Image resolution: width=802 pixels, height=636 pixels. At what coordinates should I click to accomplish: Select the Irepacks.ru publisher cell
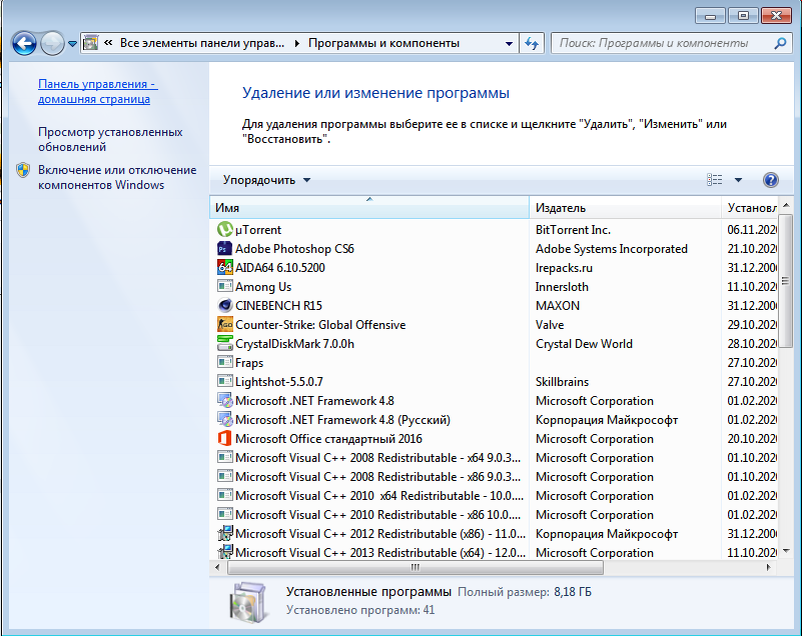click(x=564, y=268)
